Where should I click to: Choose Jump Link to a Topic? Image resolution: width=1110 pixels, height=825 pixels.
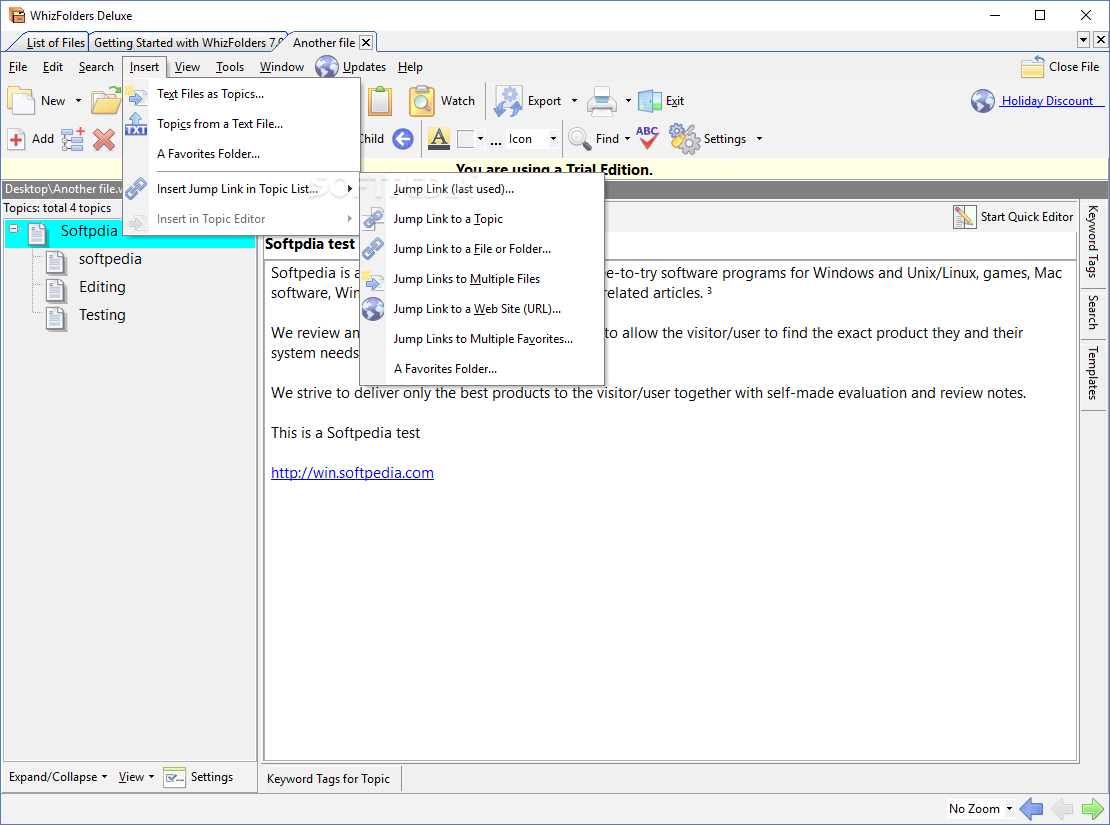(482, 219)
